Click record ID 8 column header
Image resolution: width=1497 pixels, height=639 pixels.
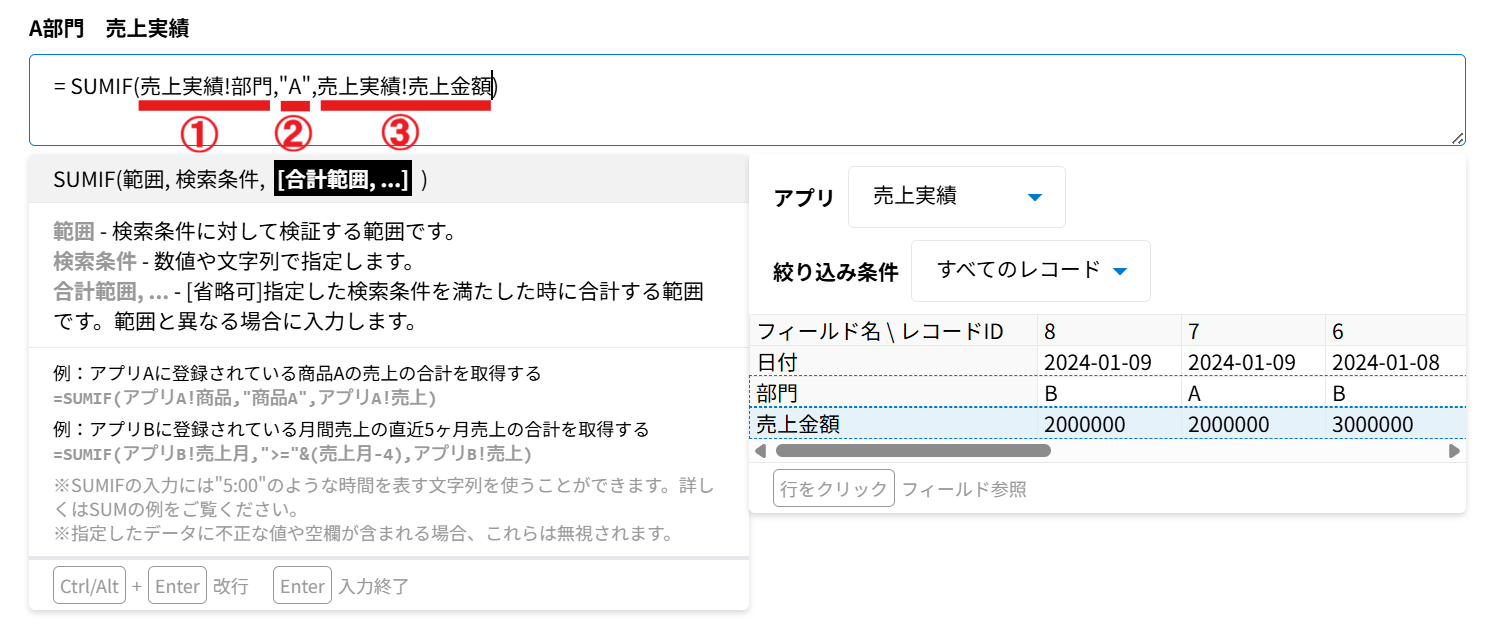(x=1050, y=331)
